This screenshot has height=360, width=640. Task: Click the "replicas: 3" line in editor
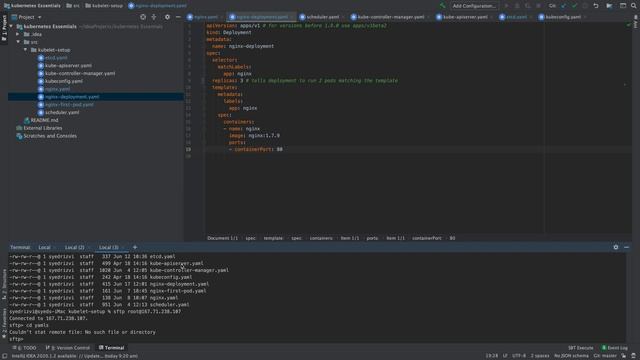pos(304,80)
